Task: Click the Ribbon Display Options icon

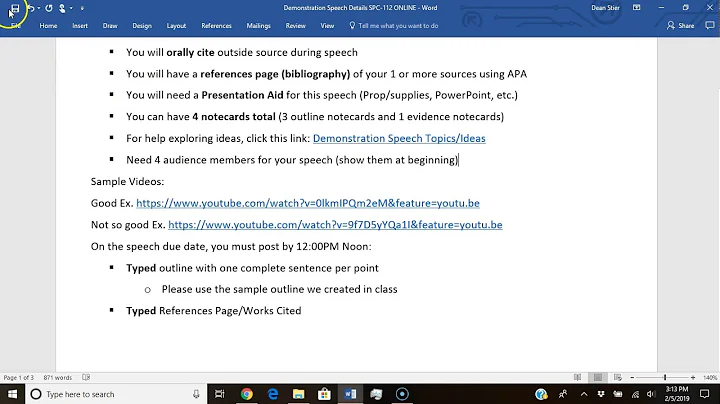Action: tap(636, 8)
